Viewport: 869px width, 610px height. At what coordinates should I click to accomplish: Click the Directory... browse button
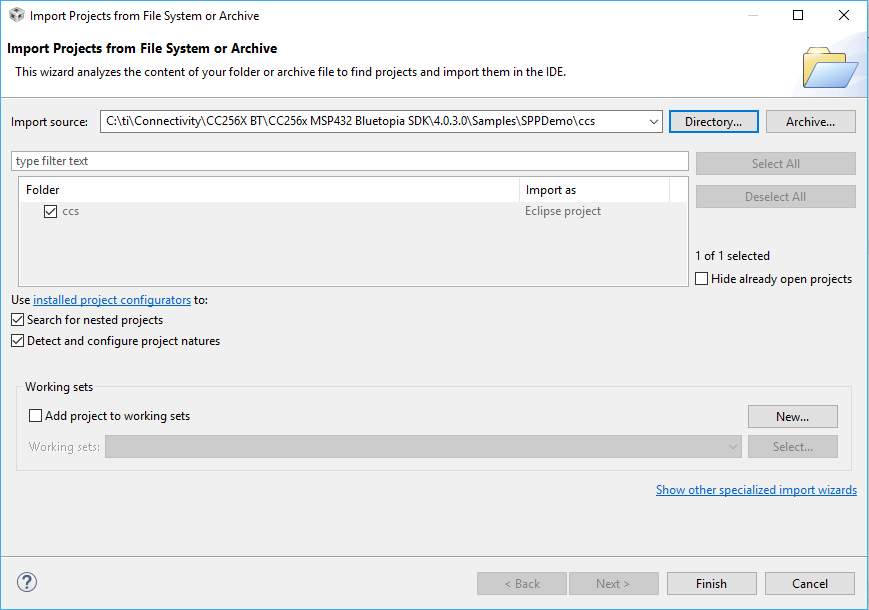[x=713, y=122]
